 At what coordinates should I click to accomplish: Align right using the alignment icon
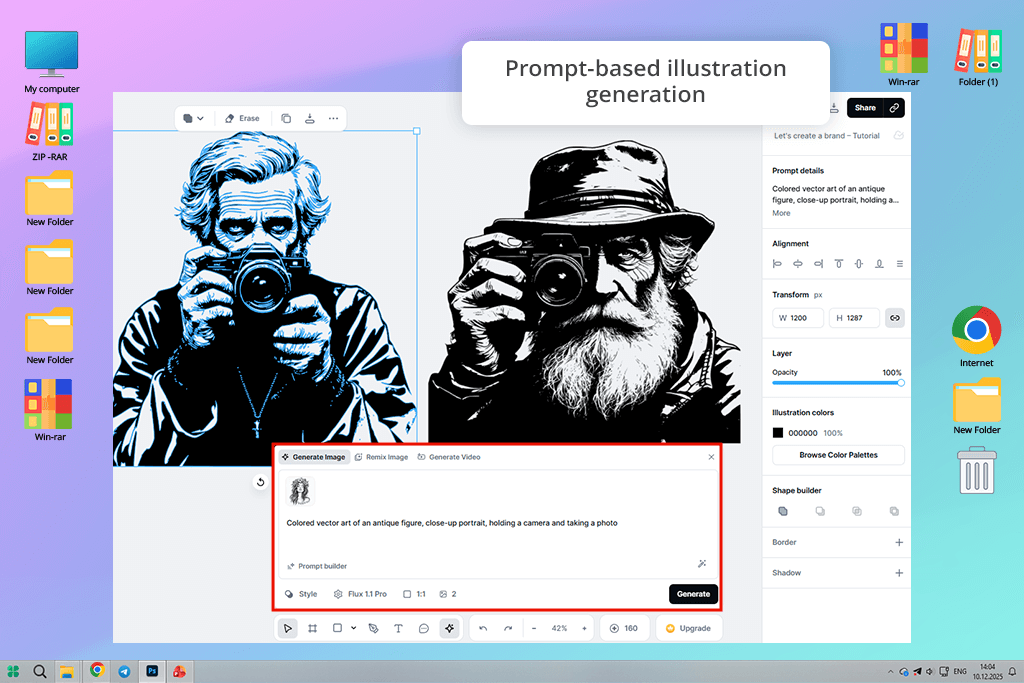point(818,264)
